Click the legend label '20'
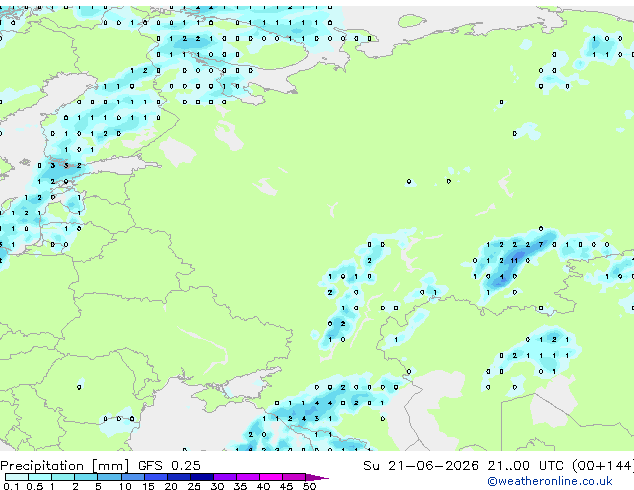 (x=171, y=486)
